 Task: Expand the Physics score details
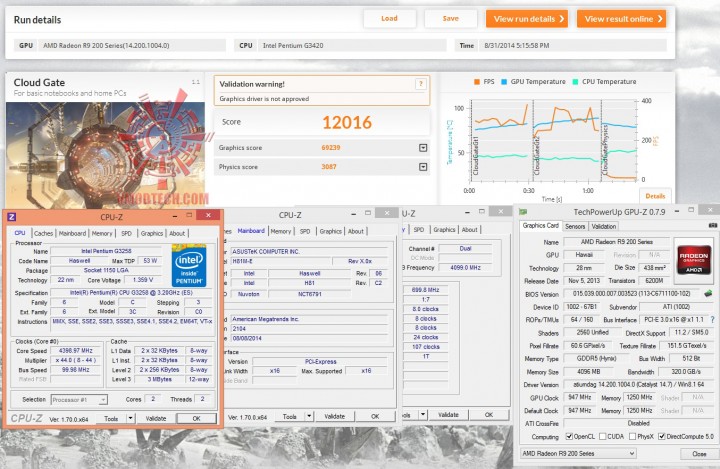coord(423,167)
